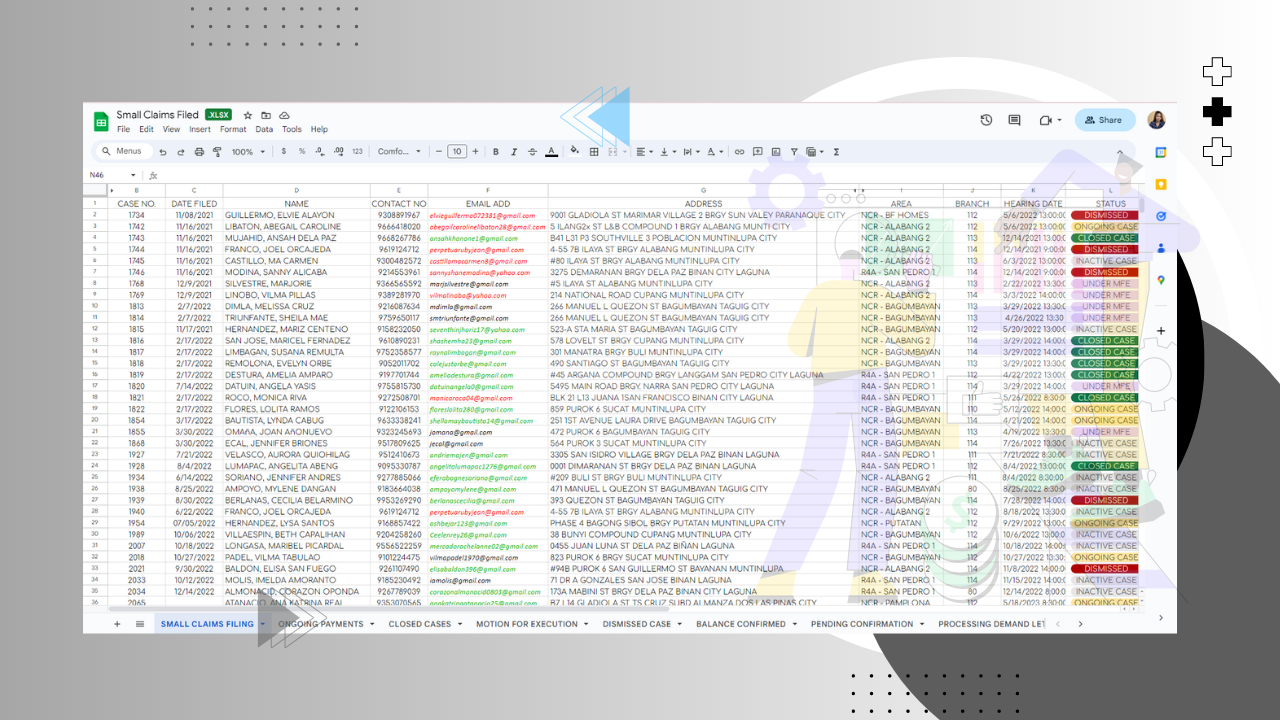Redo the last action
The height and width of the screenshot is (720, 1280).
coord(181,152)
